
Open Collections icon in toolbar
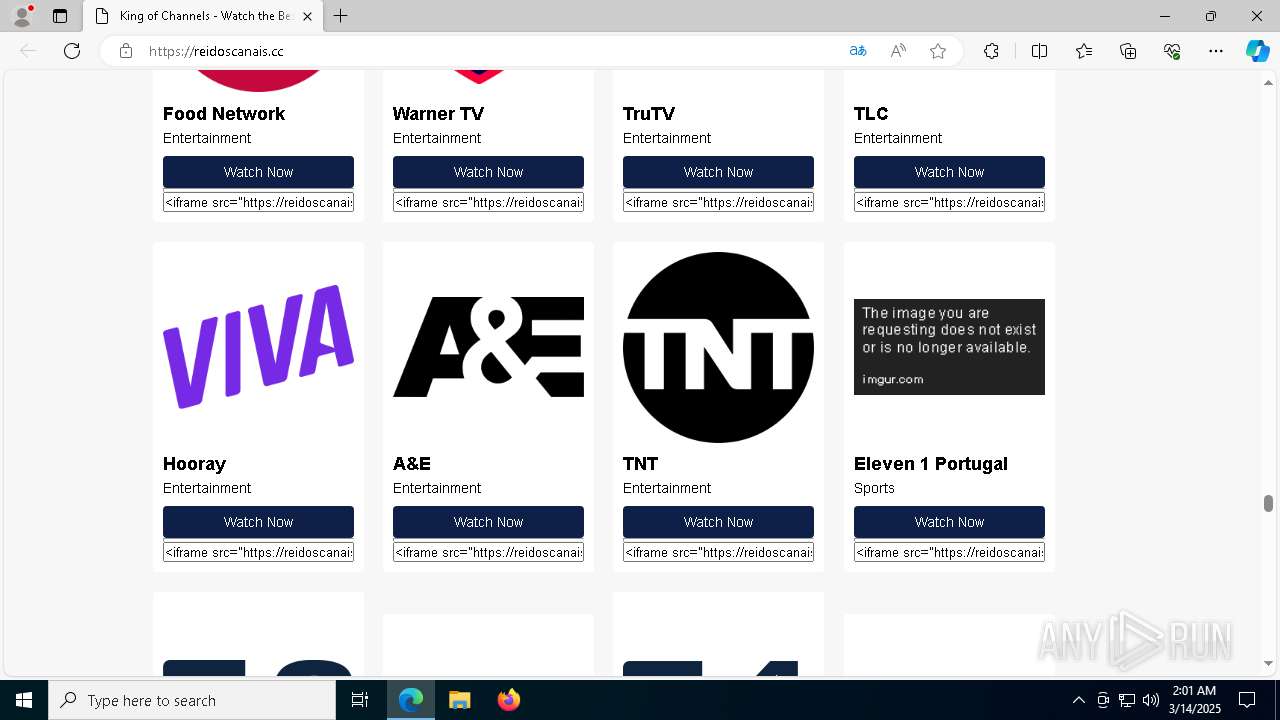point(1128,51)
